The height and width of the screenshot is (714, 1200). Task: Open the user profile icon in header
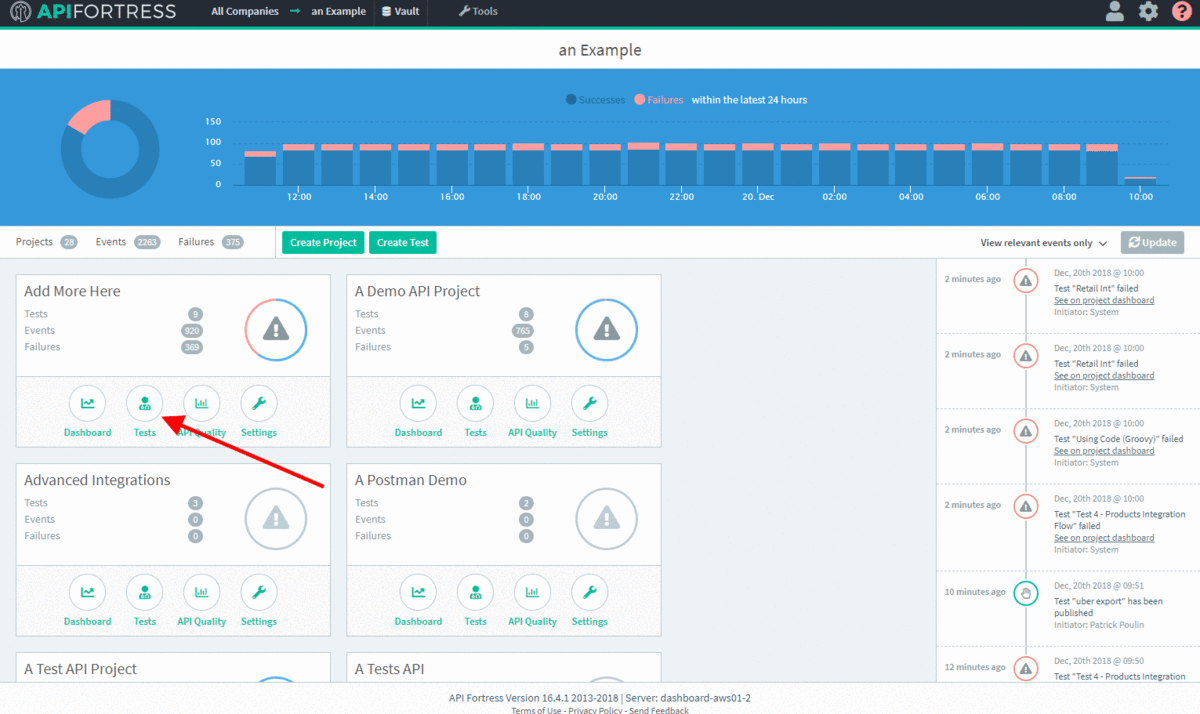point(1114,12)
